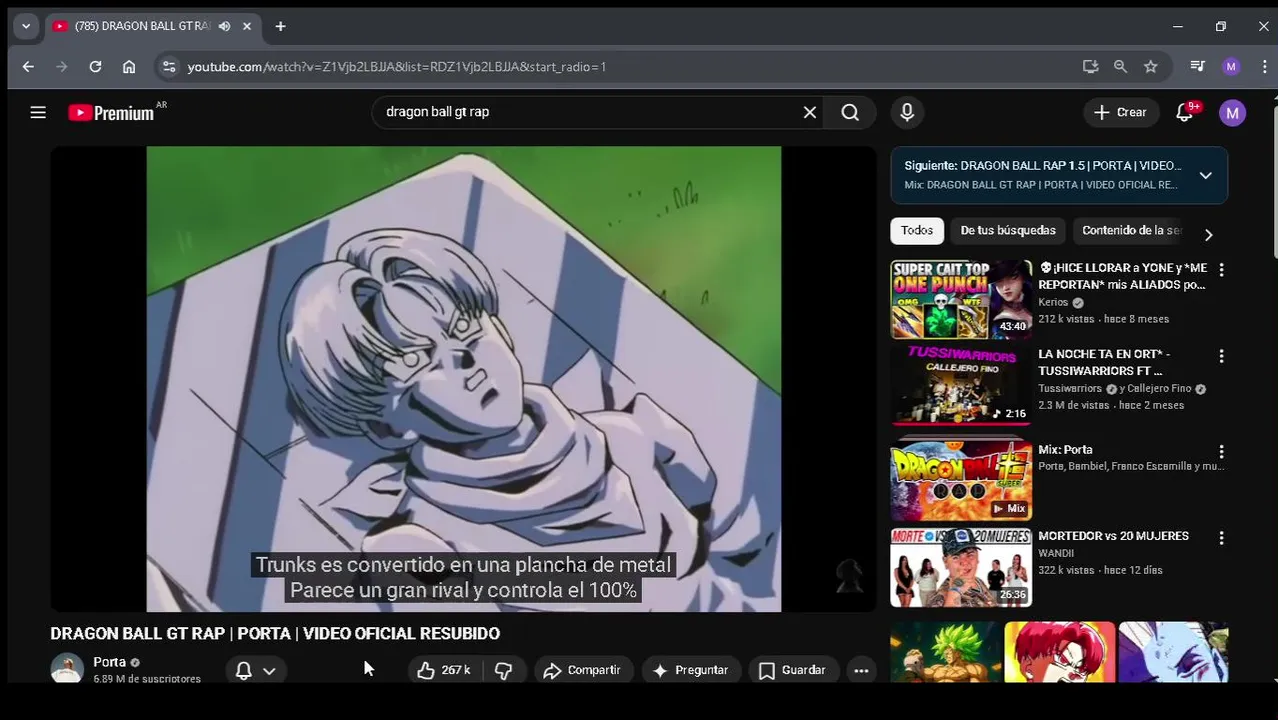1278x720 pixels.
Task: Dislike the video
Action: tap(504, 670)
